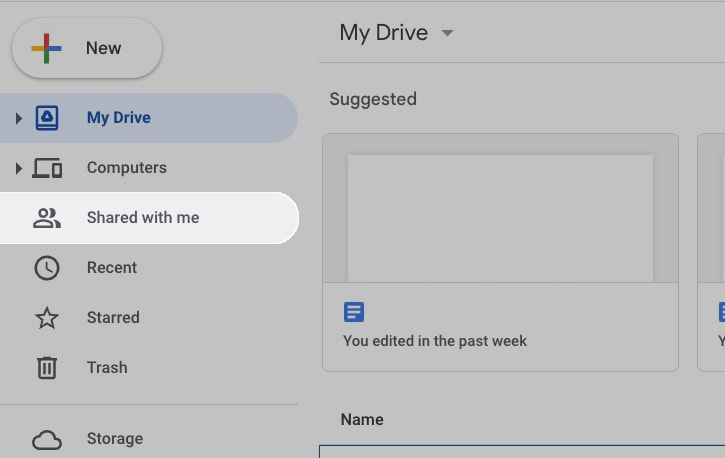Click the Google Docs file icon
The width and height of the screenshot is (725, 458).
(x=354, y=312)
